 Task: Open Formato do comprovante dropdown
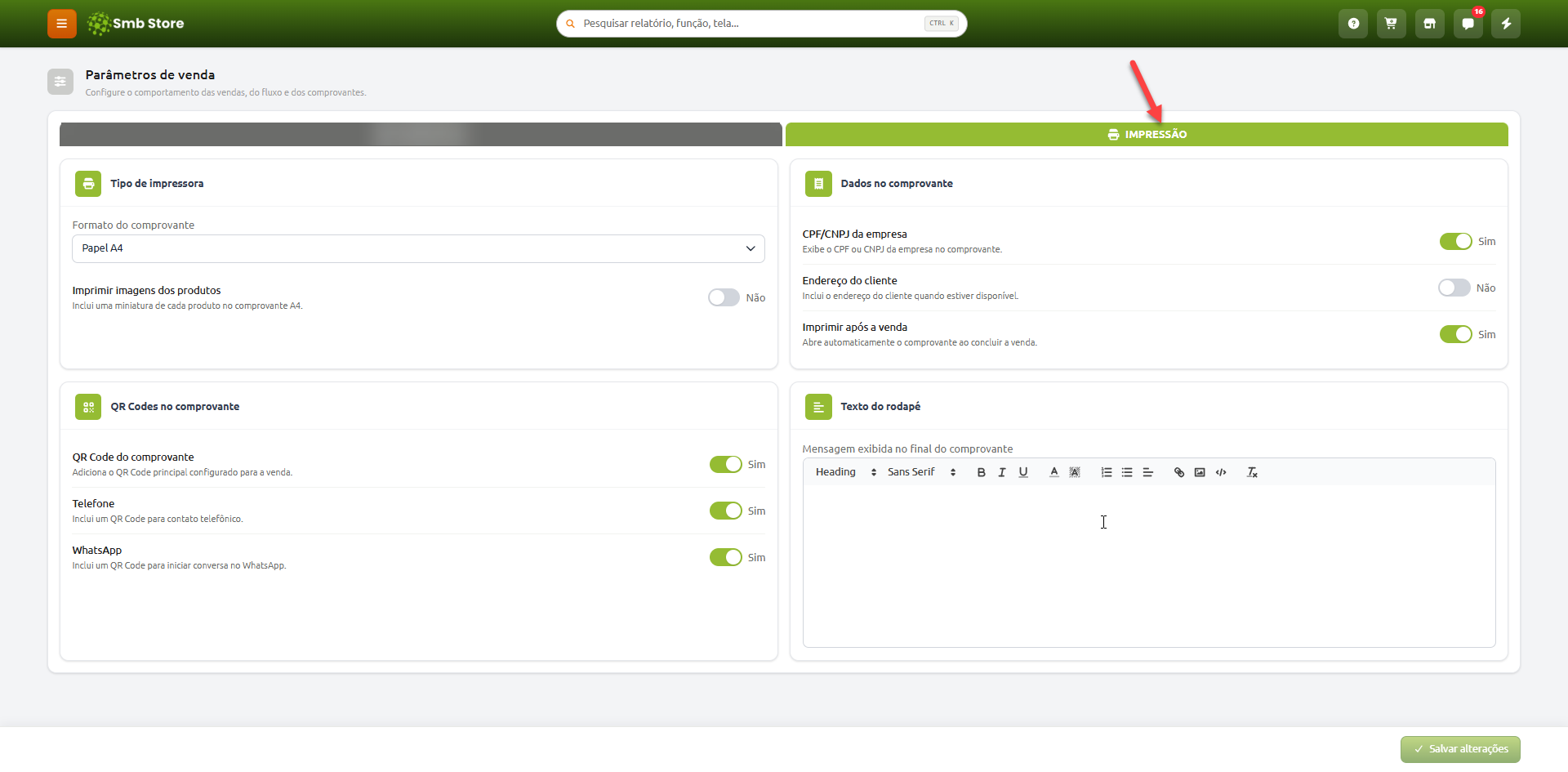(418, 248)
